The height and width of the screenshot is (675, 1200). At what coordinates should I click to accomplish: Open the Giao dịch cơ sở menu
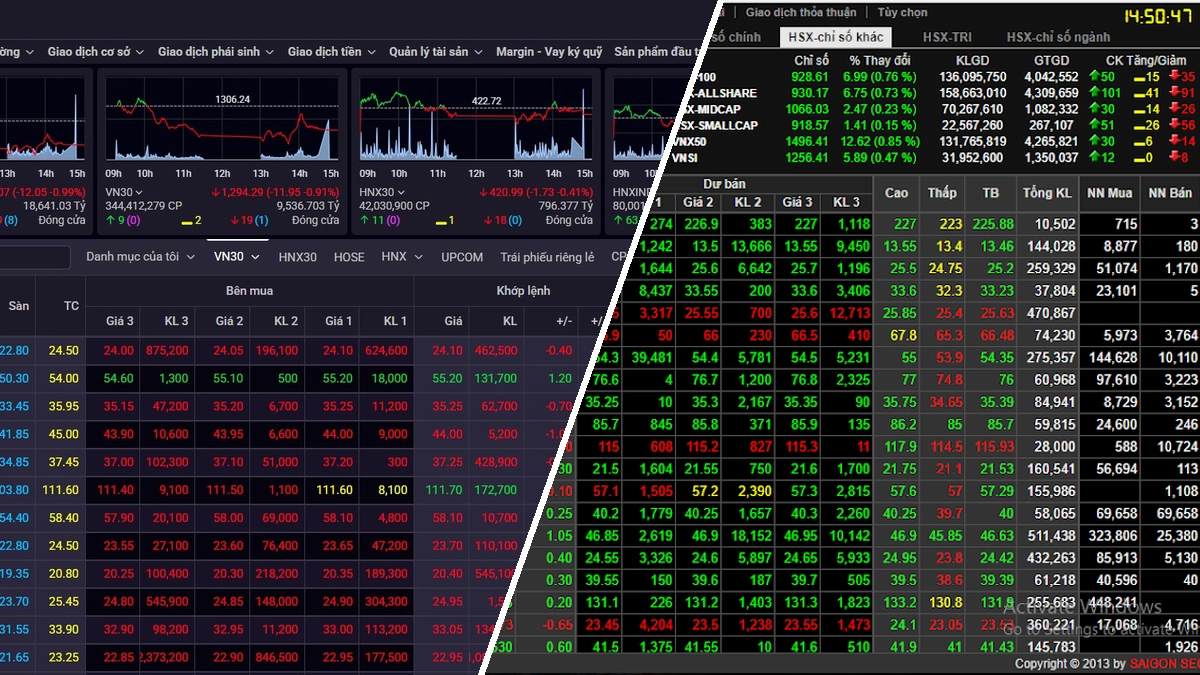95,52
